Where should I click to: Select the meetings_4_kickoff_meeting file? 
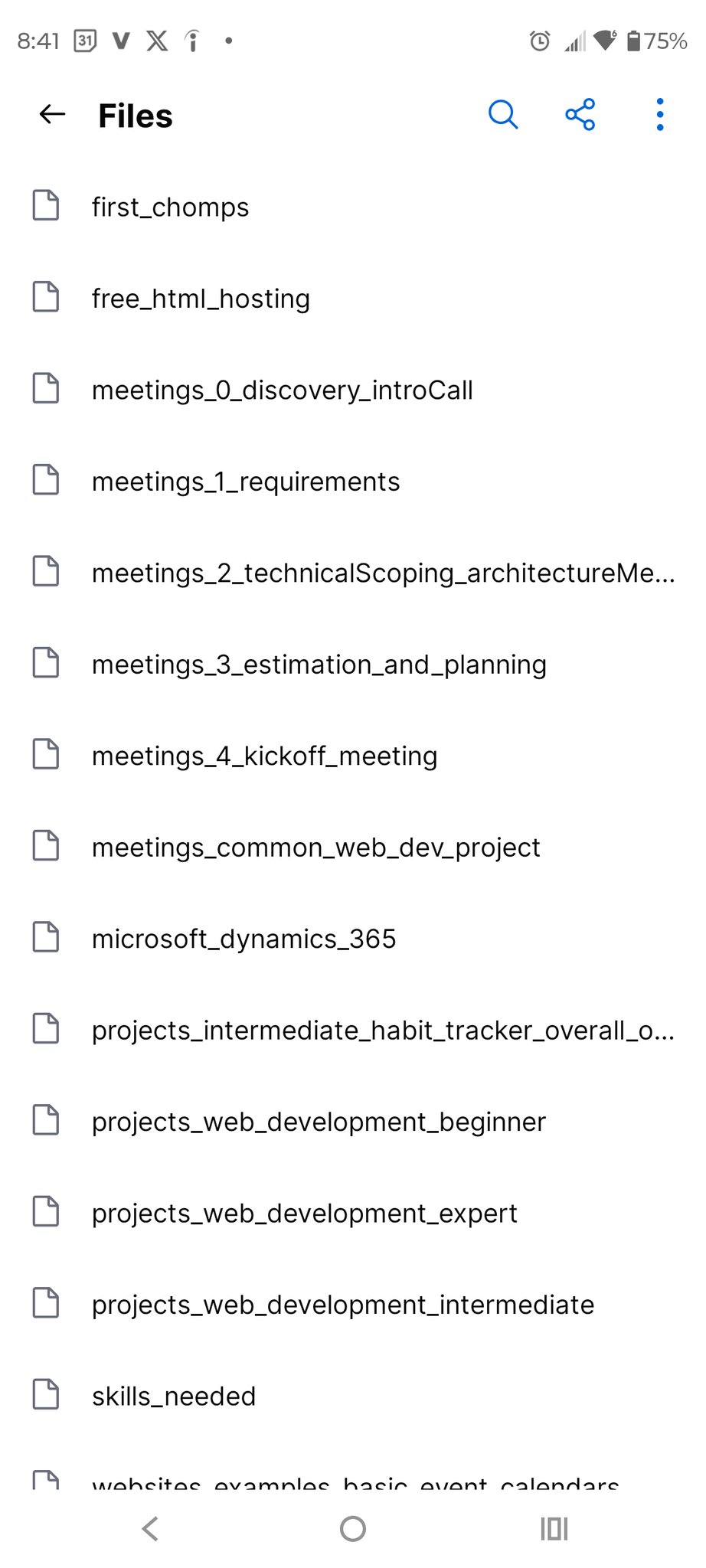pos(264,756)
